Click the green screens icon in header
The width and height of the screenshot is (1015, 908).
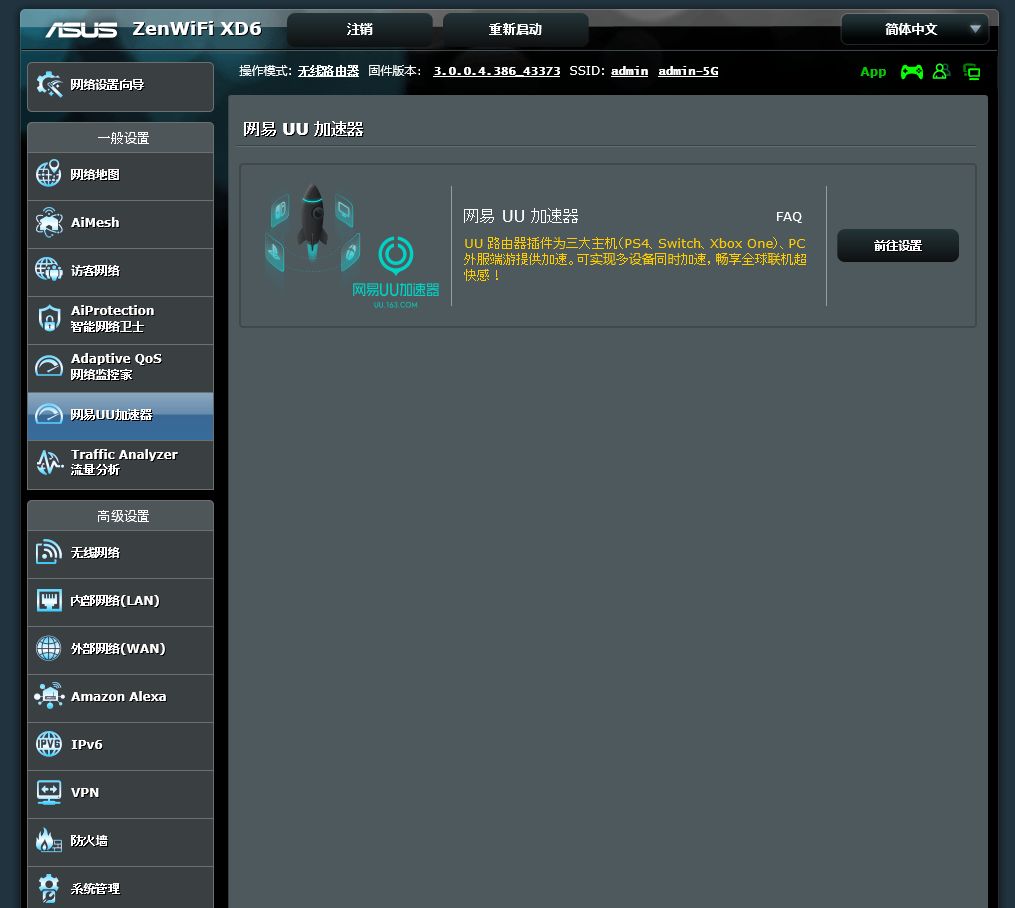[x=972, y=72]
